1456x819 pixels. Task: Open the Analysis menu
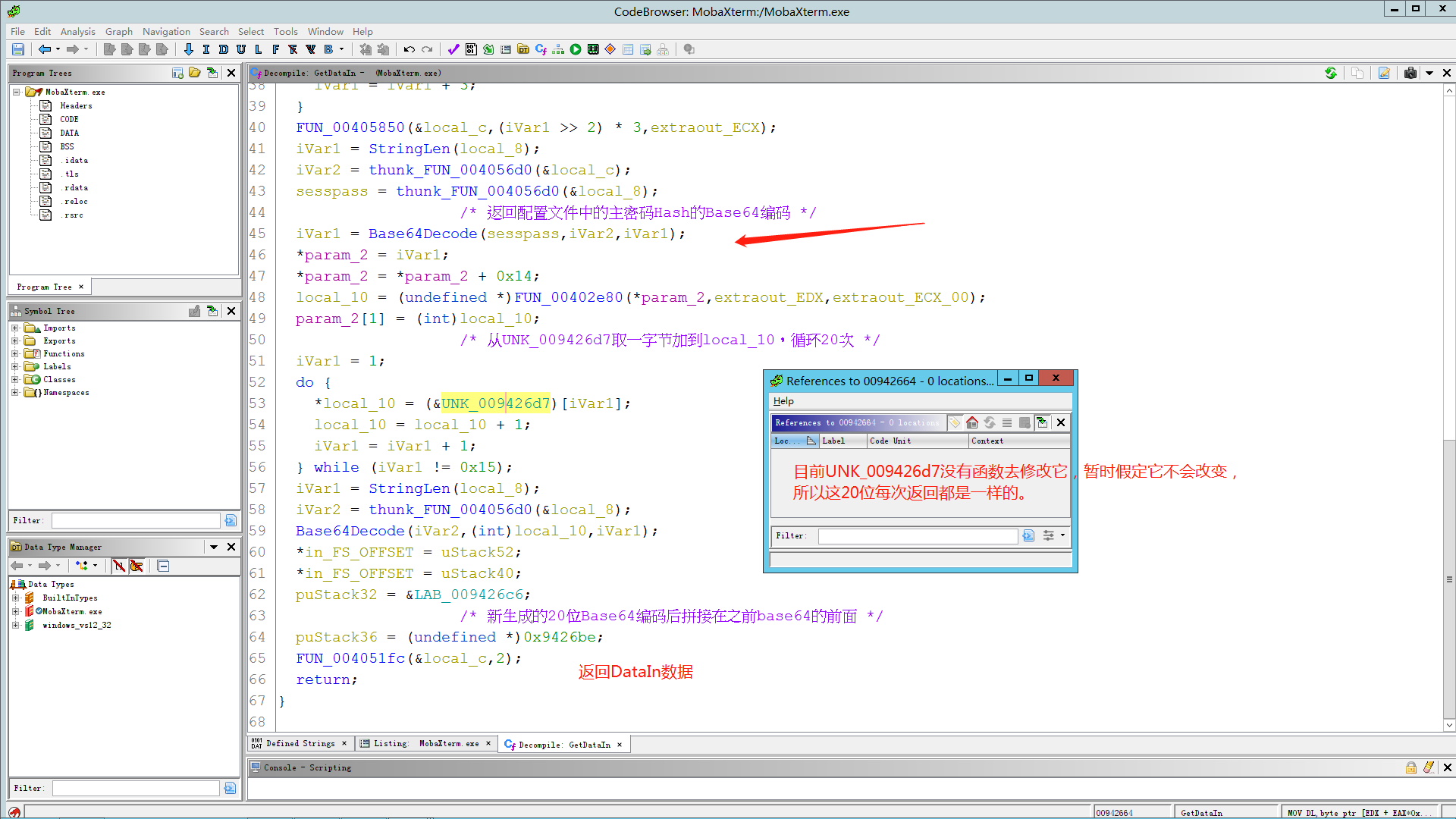(x=77, y=31)
